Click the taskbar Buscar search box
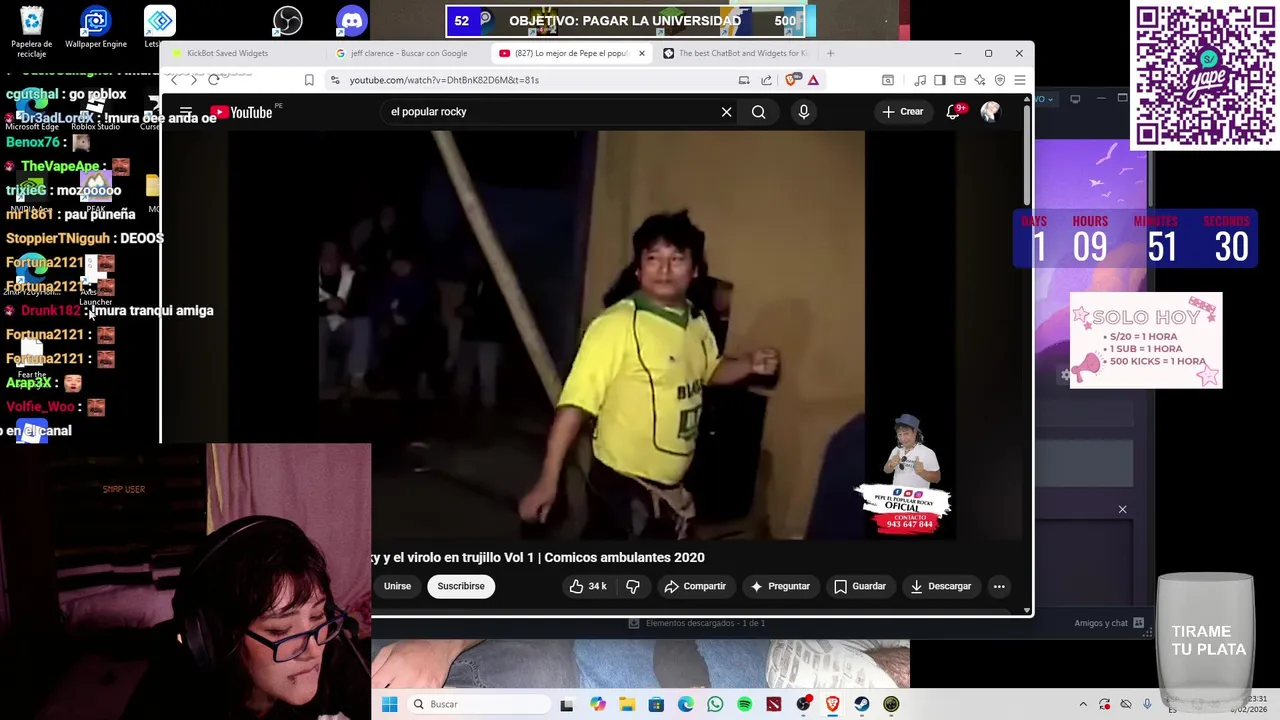This screenshot has width=1280, height=720. click(x=480, y=704)
